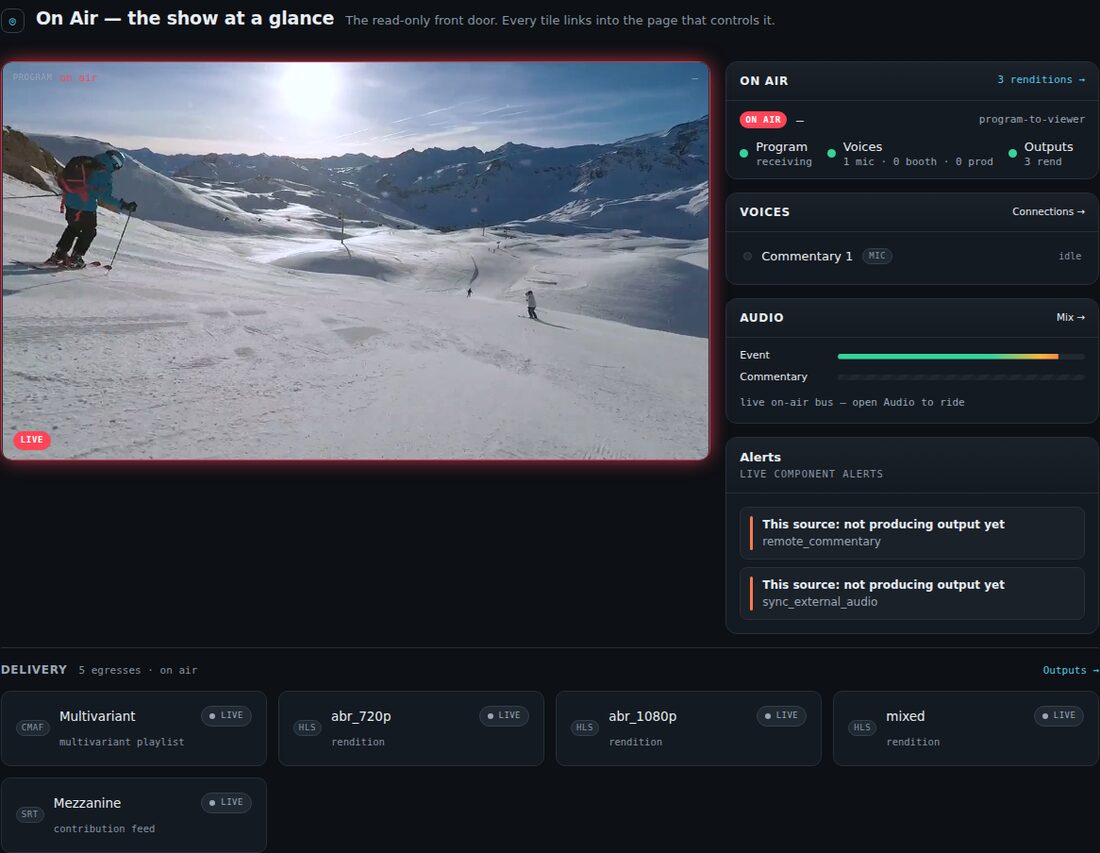
Task: Click the LIVE pill on the Mezzanine tile
Action: click(227, 802)
